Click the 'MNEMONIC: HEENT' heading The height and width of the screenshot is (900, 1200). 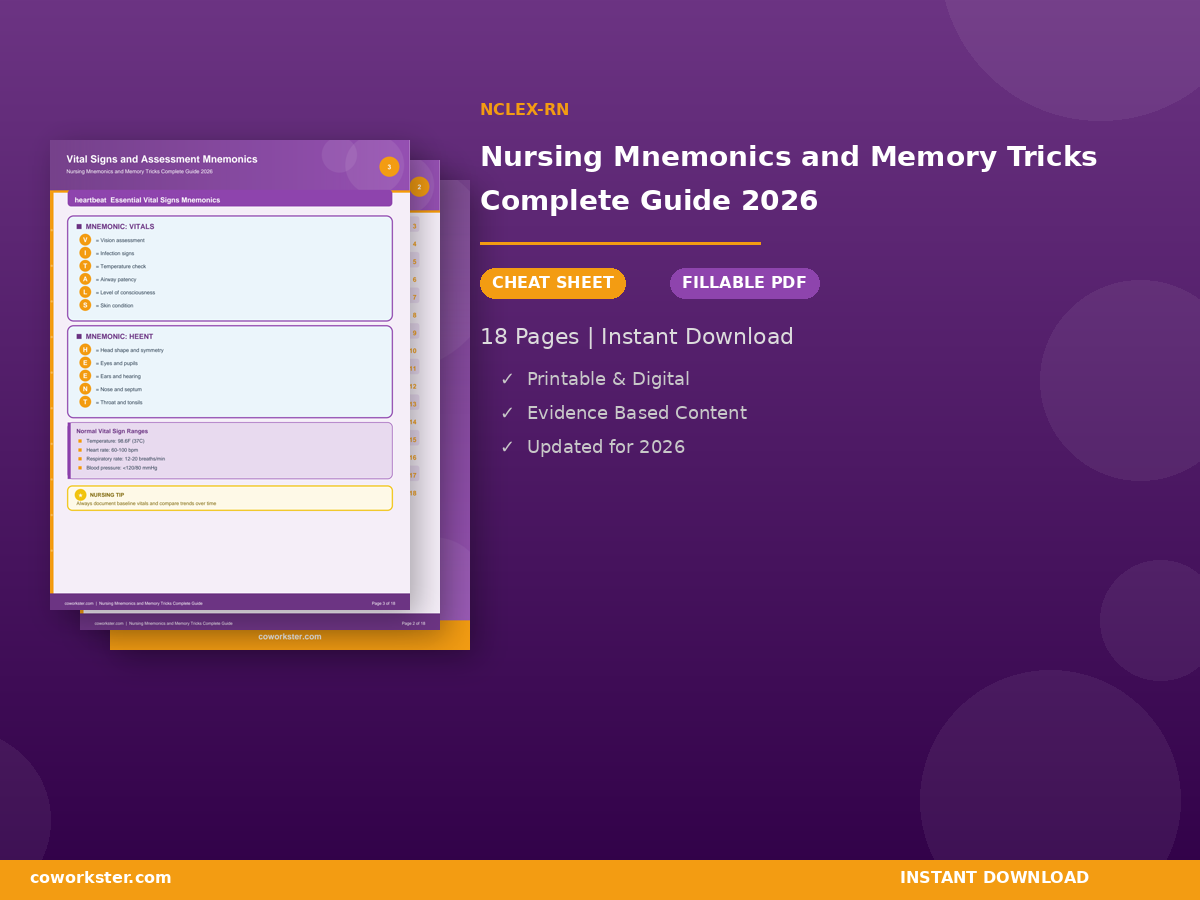point(119,337)
